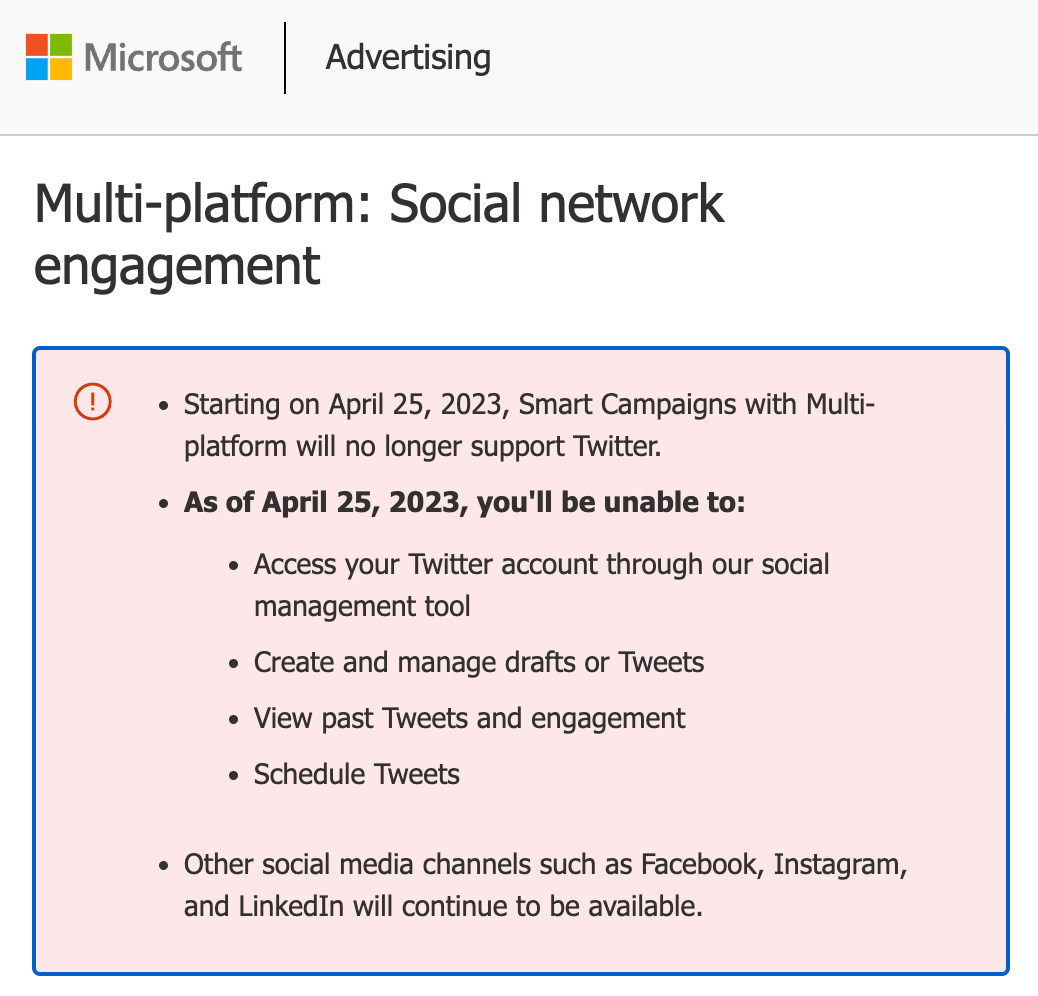1038x996 pixels.
Task: Click the 'Starting on April 25, 2023' bullet
Action: [x=529, y=425]
